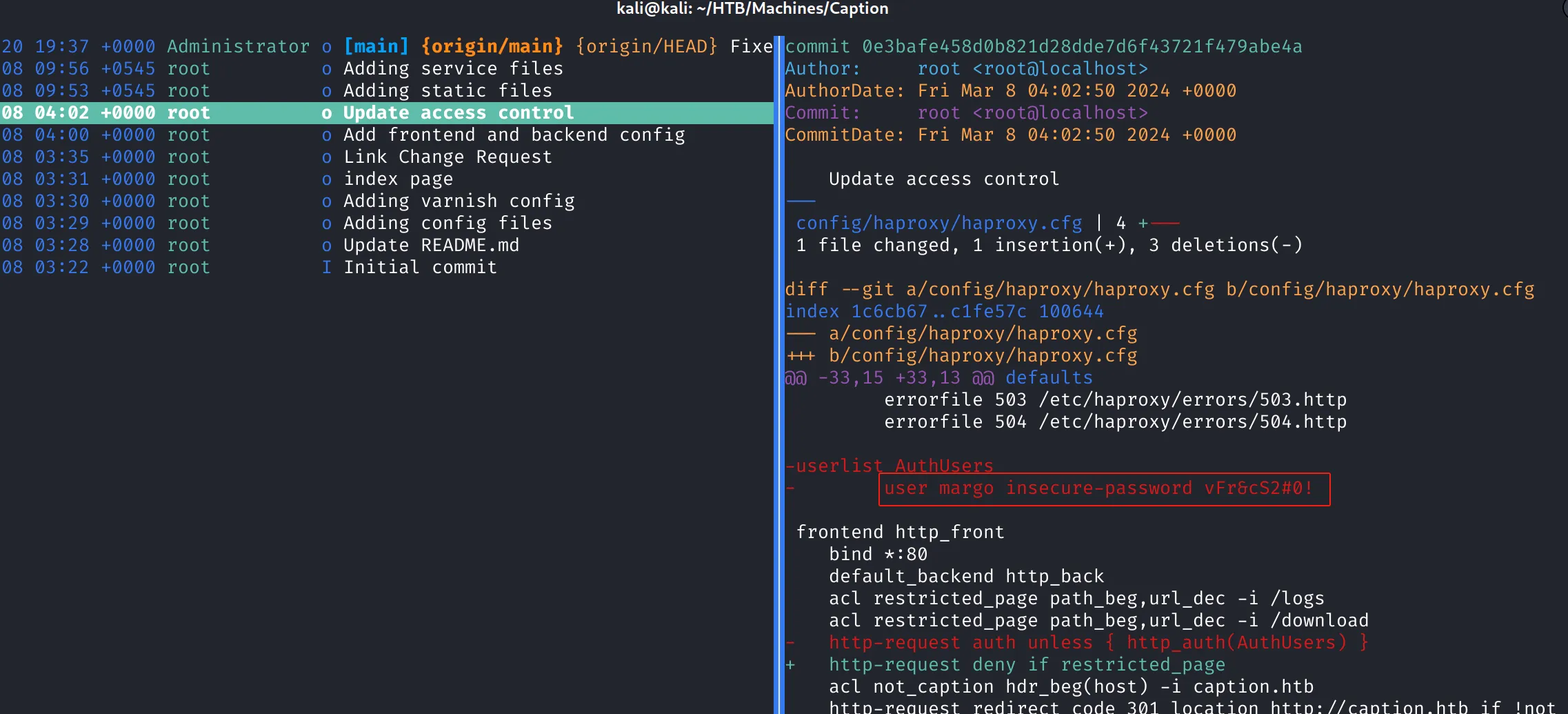
Task: Click config/haproxy/haproxy.cfg in the diffstat
Action: (x=939, y=223)
